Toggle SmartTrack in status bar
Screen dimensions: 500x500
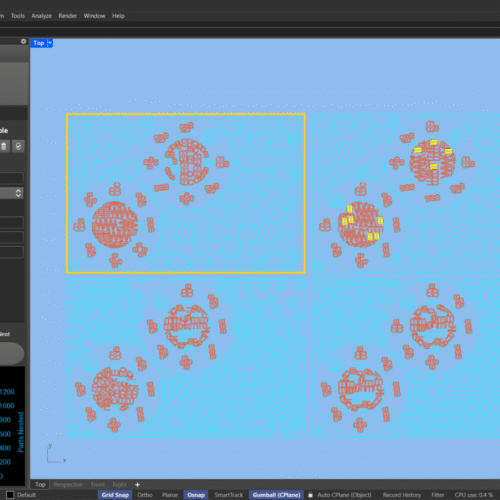click(x=229, y=495)
